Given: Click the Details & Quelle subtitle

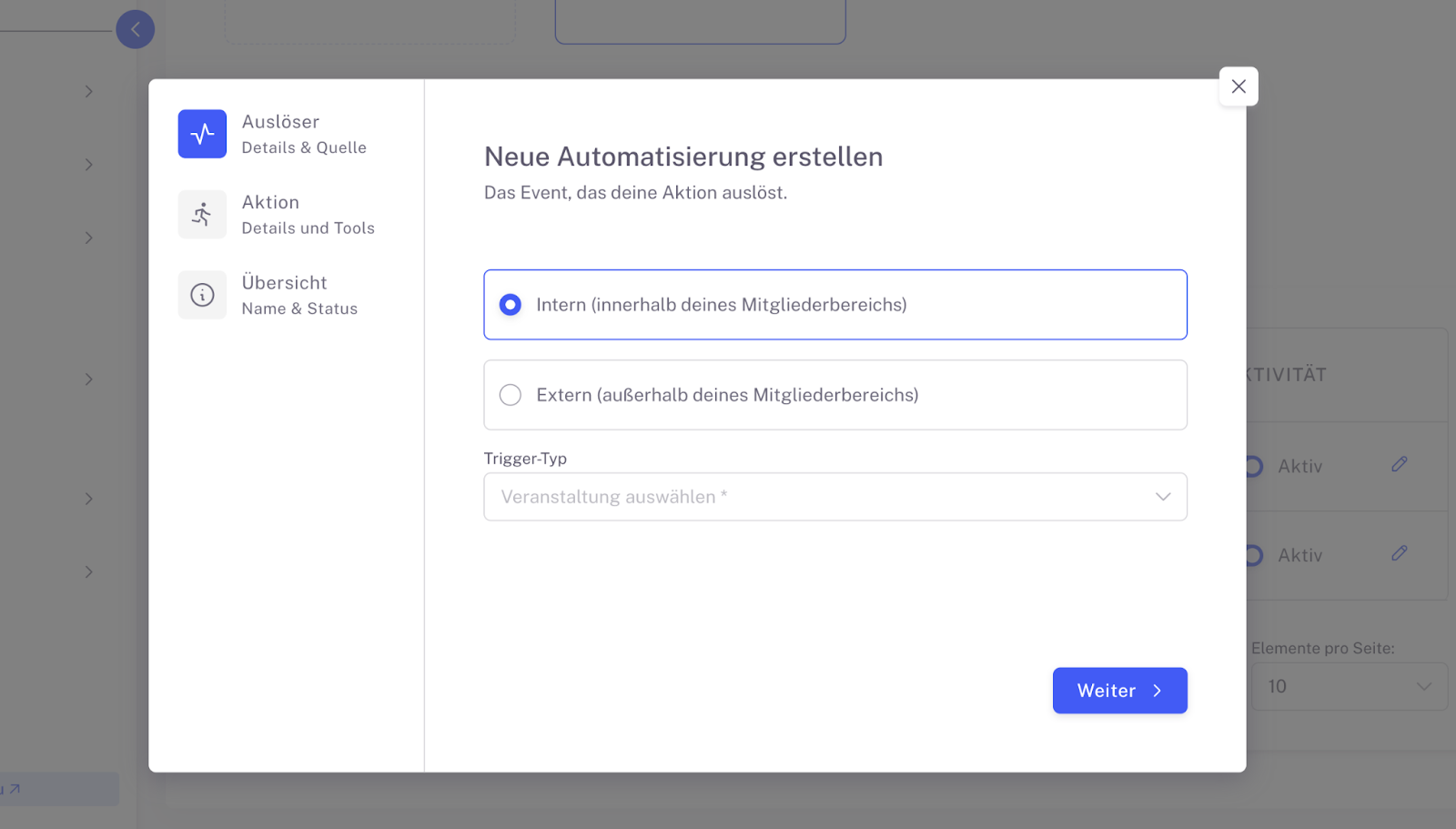Looking at the screenshot, I should (x=304, y=147).
